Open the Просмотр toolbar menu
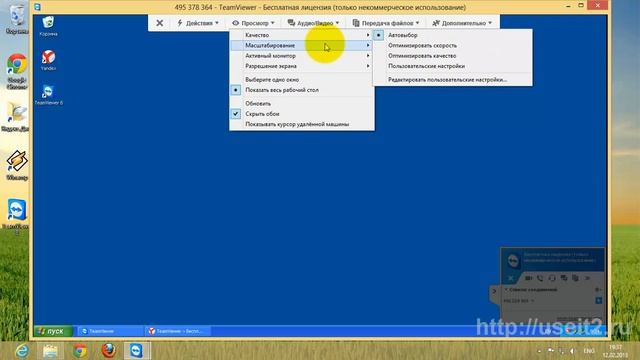The width and height of the screenshot is (640, 360). (253, 23)
